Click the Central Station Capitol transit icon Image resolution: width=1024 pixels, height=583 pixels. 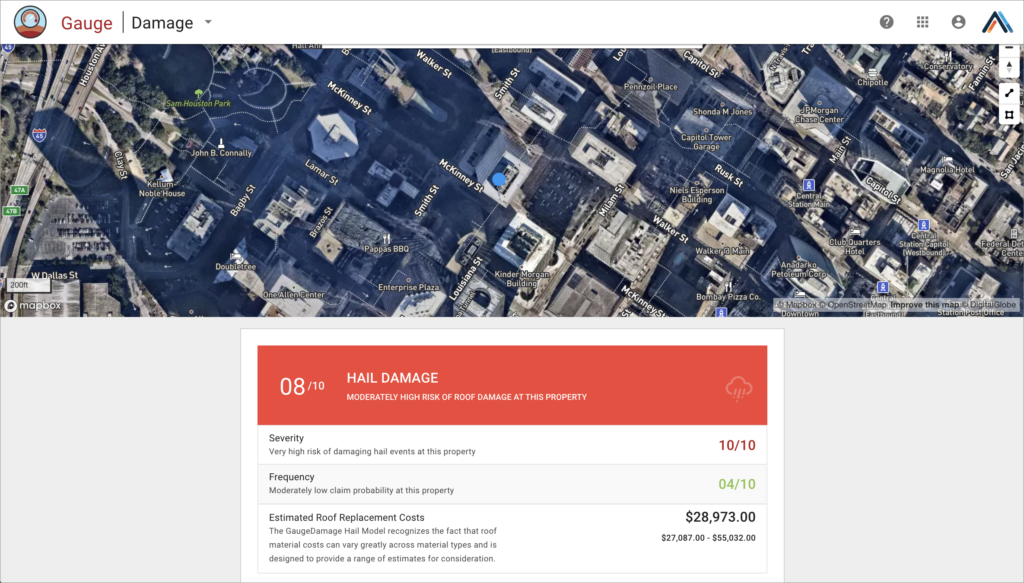coord(923,225)
